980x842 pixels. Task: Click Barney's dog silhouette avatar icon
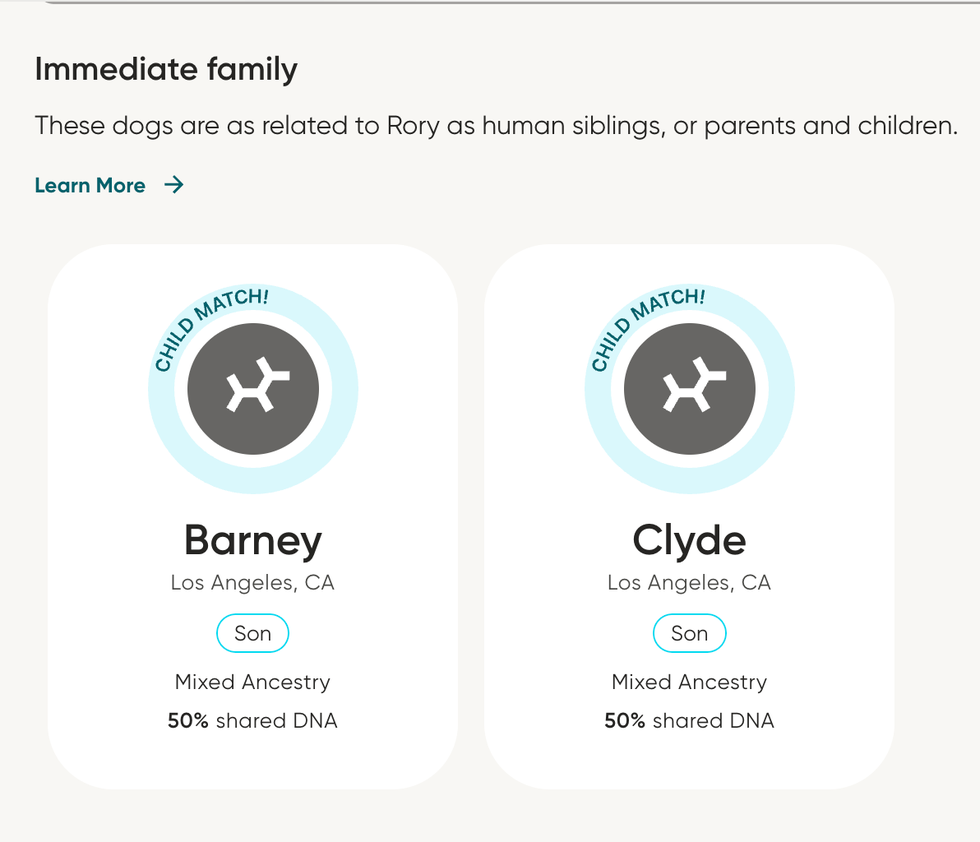click(252, 389)
